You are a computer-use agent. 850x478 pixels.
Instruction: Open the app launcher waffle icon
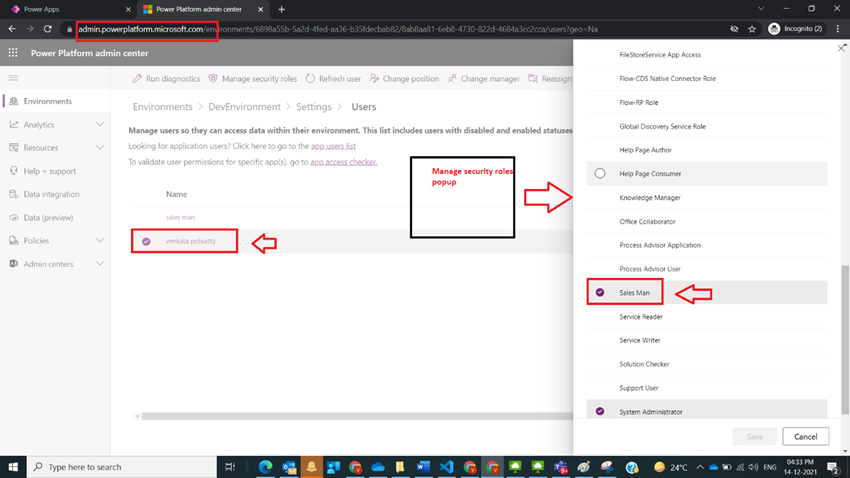point(13,53)
